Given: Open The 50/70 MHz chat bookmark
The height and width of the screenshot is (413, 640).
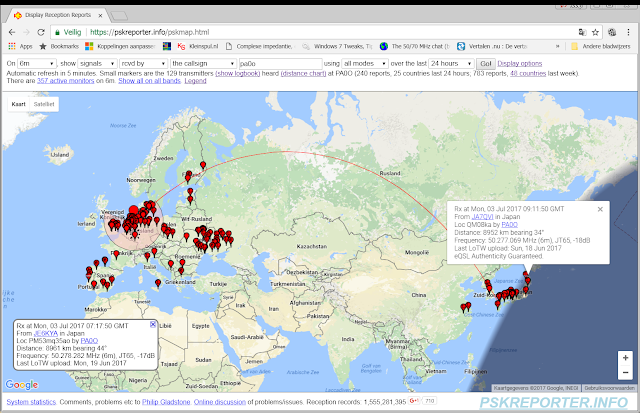Looking at the screenshot, I should tap(415, 47).
